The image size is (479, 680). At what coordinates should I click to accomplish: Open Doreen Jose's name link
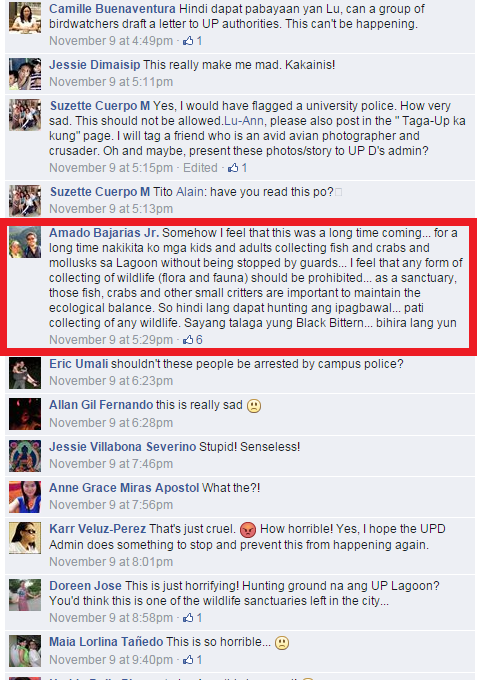(x=85, y=586)
